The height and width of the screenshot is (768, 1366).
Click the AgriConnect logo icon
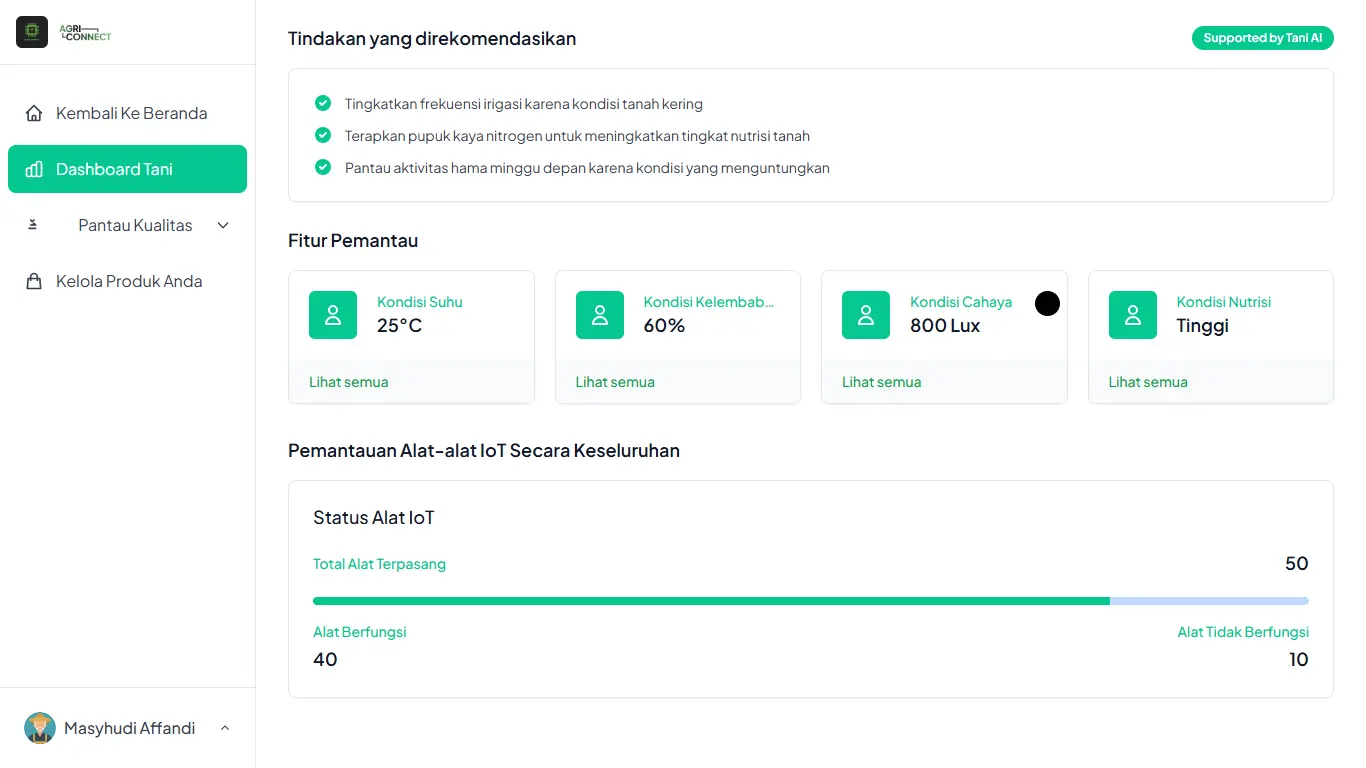click(x=31, y=31)
